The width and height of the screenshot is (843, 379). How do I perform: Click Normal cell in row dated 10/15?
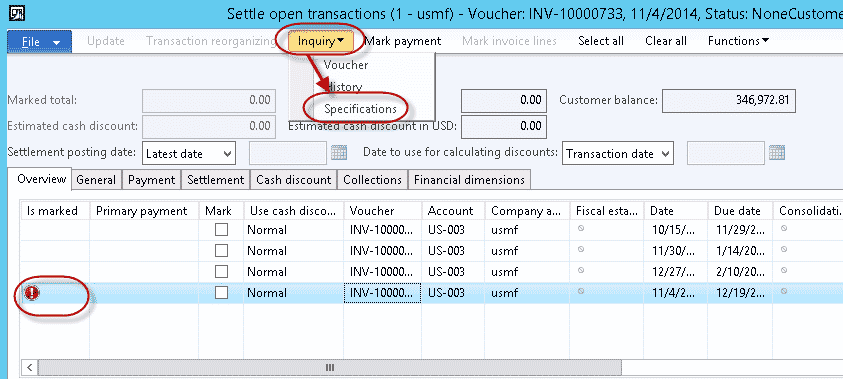[294, 230]
